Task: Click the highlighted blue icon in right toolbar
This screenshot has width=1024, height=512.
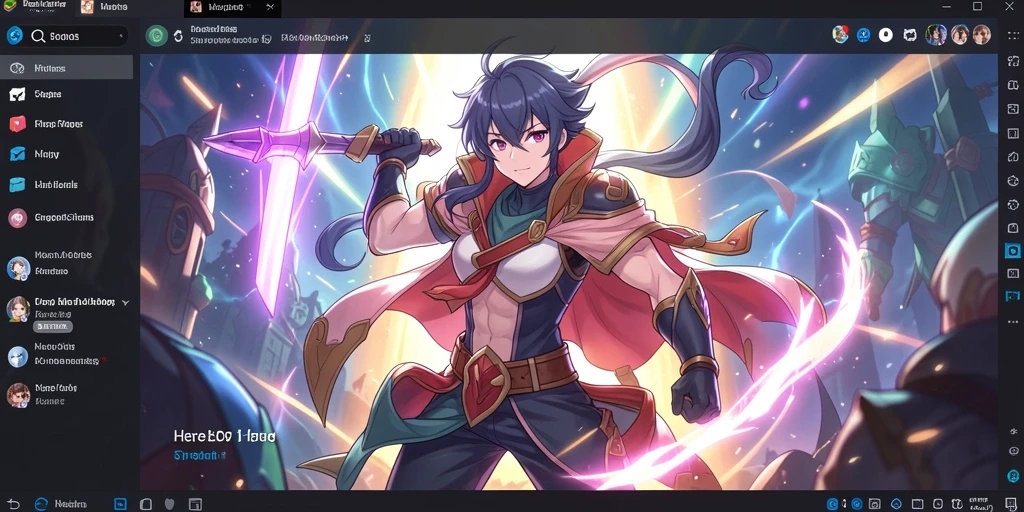Action: pos(1013,251)
